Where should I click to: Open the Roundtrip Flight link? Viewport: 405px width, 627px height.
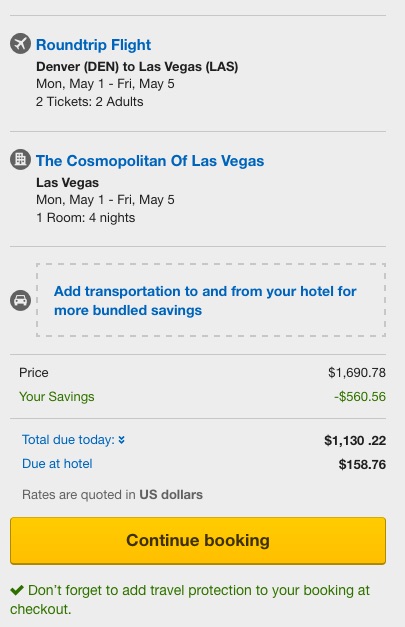click(94, 45)
